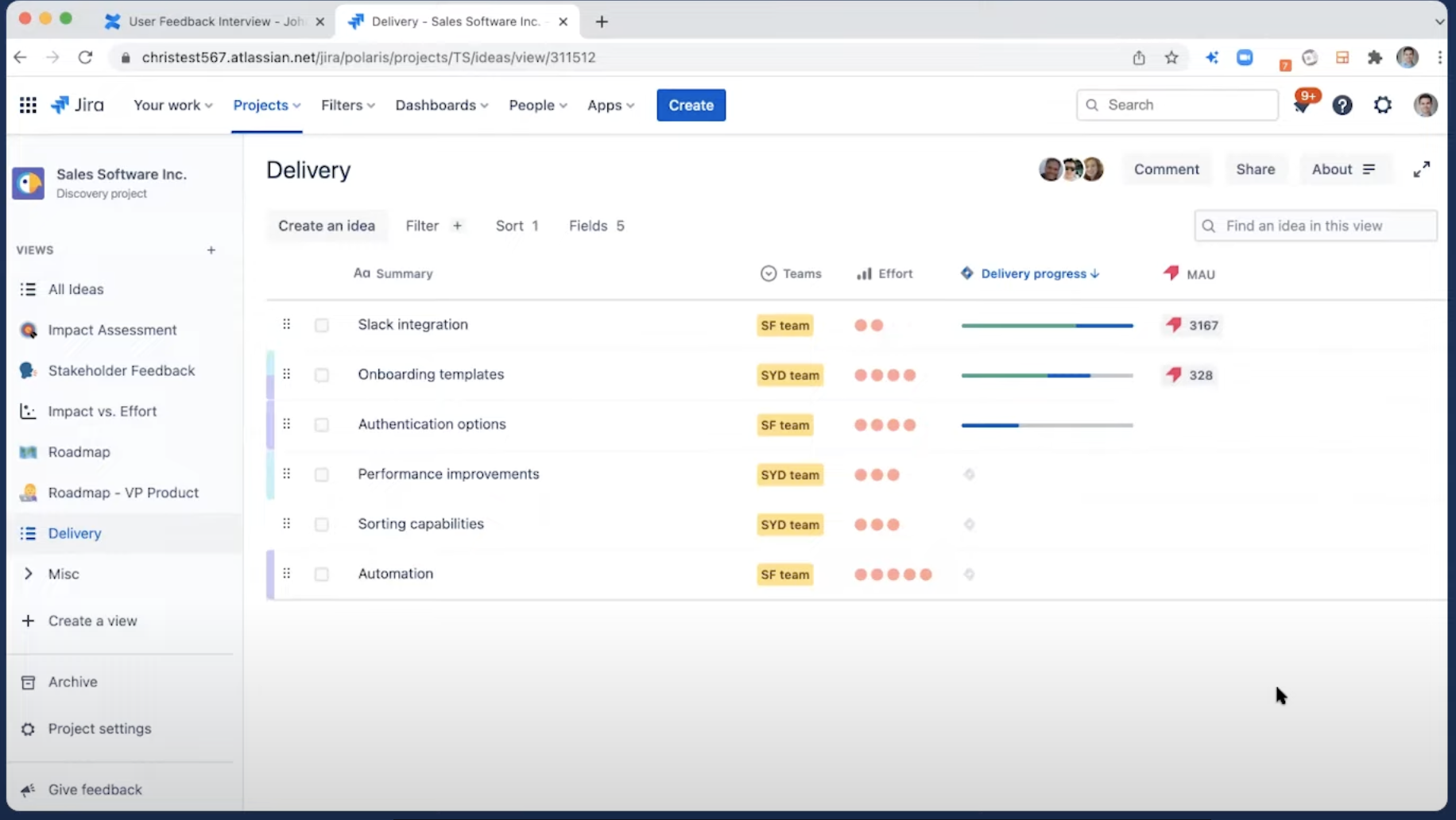The width and height of the screenshot is (1456, 820).
Task: Click Create an idea
Action: point(327,226)
